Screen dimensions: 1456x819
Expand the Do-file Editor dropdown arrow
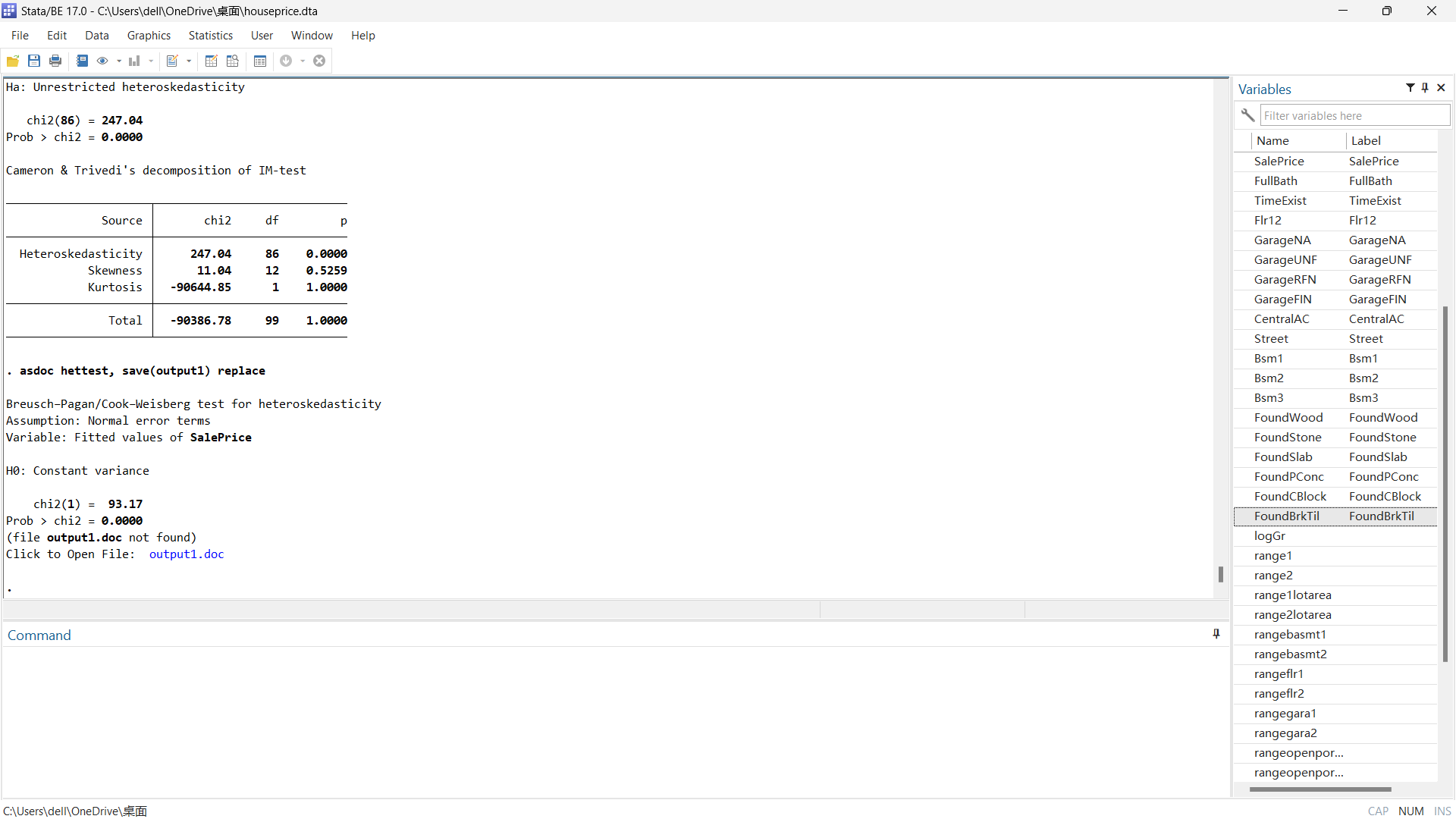pyautogui.click(x=189, y=61)
